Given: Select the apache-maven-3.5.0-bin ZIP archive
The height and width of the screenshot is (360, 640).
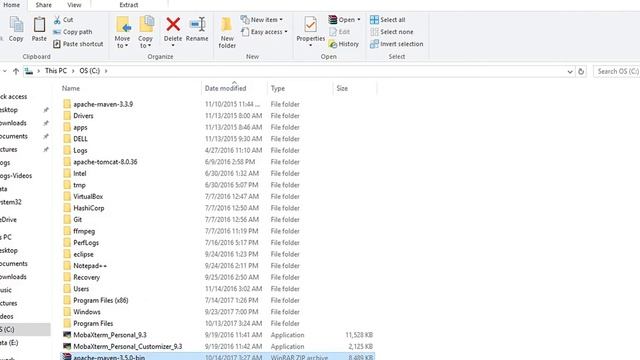Looking at the screenshot, I should (x=218, y=357).
